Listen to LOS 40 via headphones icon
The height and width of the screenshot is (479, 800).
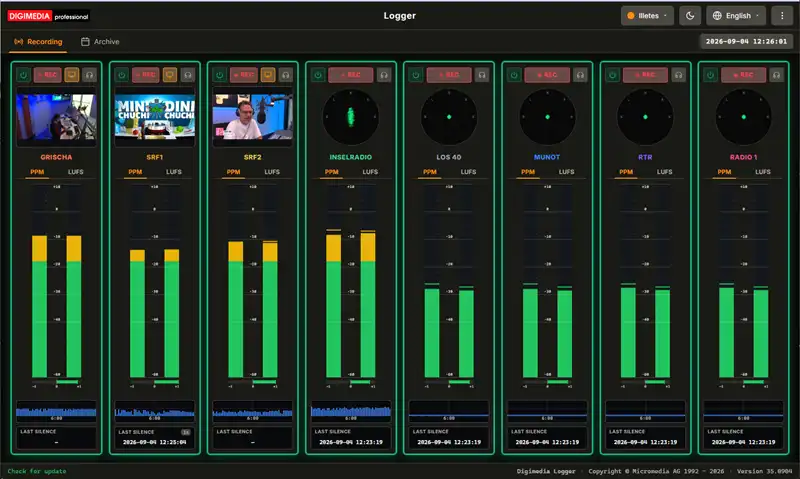(482, 75)
